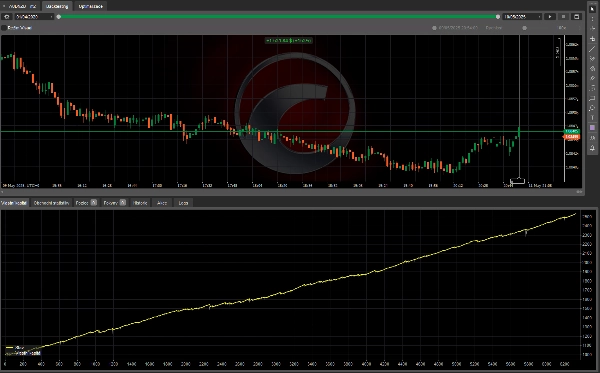The image size is (600, 373).
Task: Click the scroll arrow below chart's right corner
Action: (579, 192)
